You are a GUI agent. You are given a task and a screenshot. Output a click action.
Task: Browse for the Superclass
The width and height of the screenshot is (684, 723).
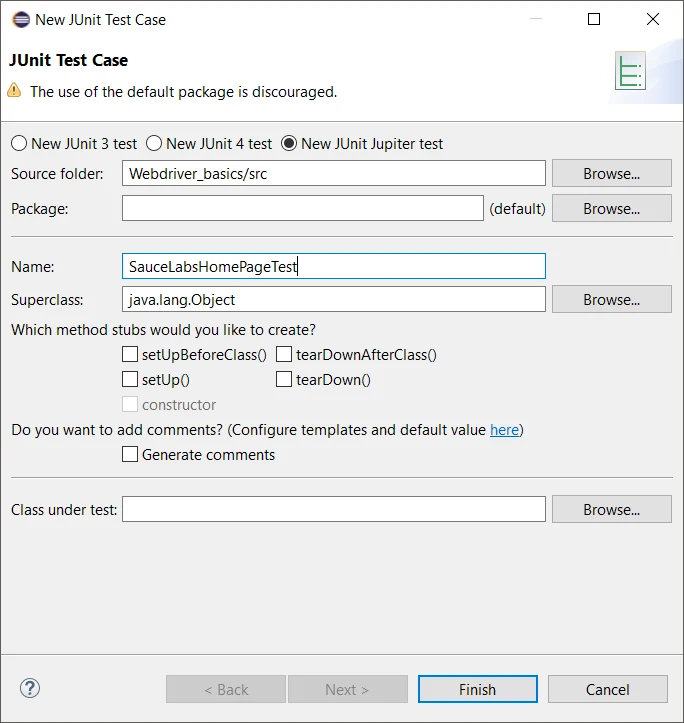[612, 299]
